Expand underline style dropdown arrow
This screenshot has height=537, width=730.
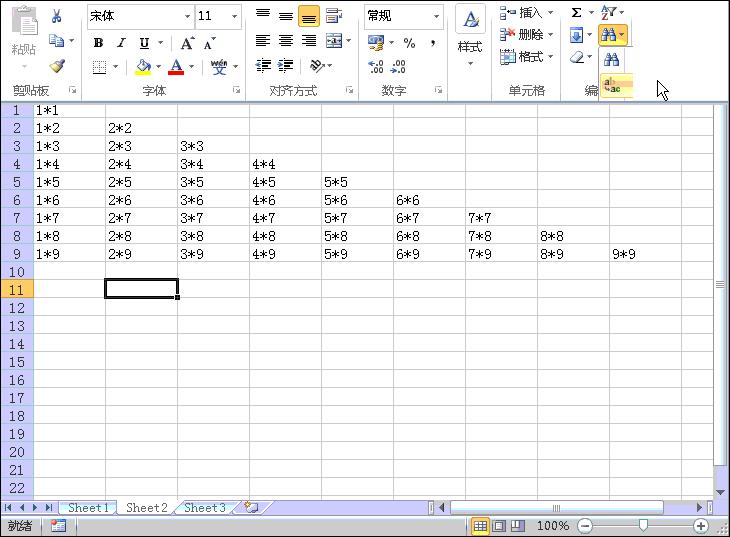tap(161, 43)
